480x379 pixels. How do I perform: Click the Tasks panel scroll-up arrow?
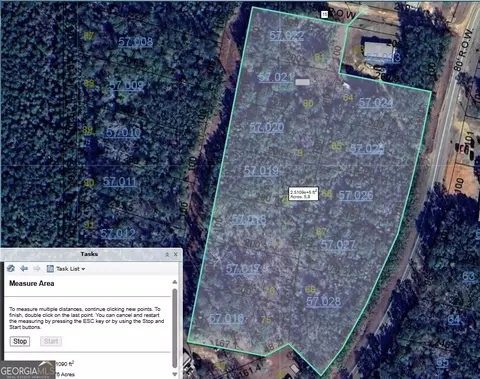(x=174, y=282)
